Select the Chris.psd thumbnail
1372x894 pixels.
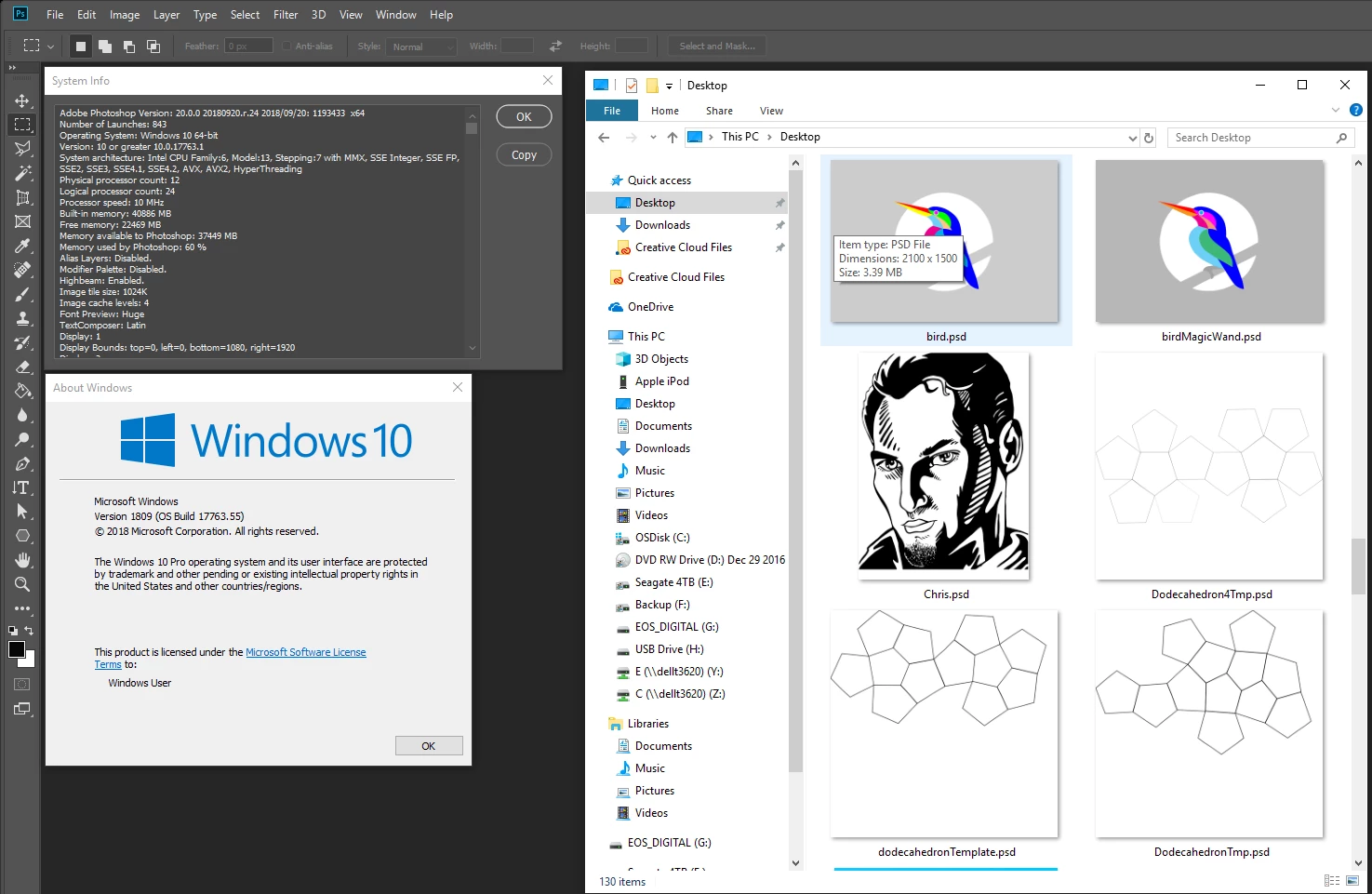pyautogui.click(x=945, y=466)
